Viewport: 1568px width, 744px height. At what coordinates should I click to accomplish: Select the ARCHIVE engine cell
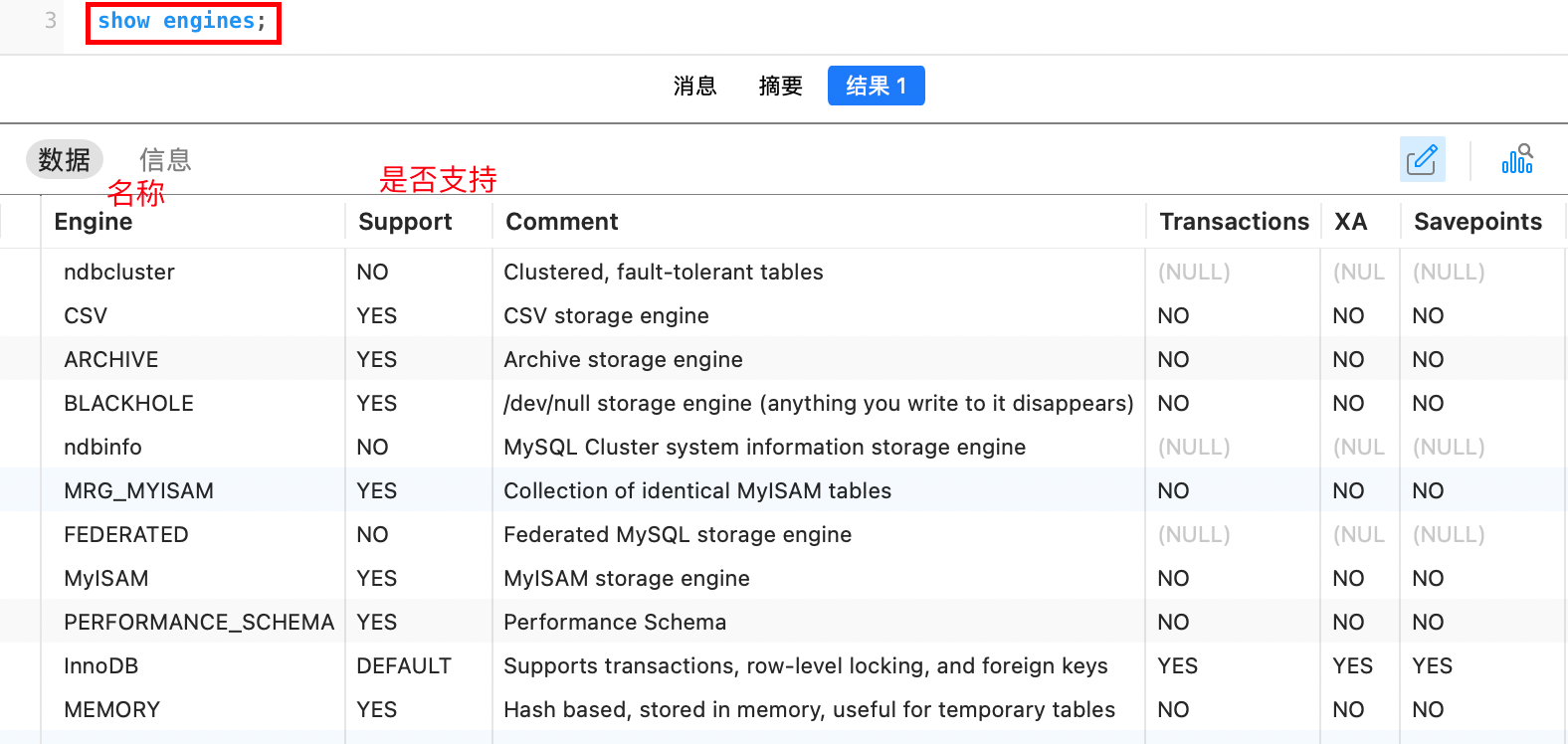tap(111, 359)
